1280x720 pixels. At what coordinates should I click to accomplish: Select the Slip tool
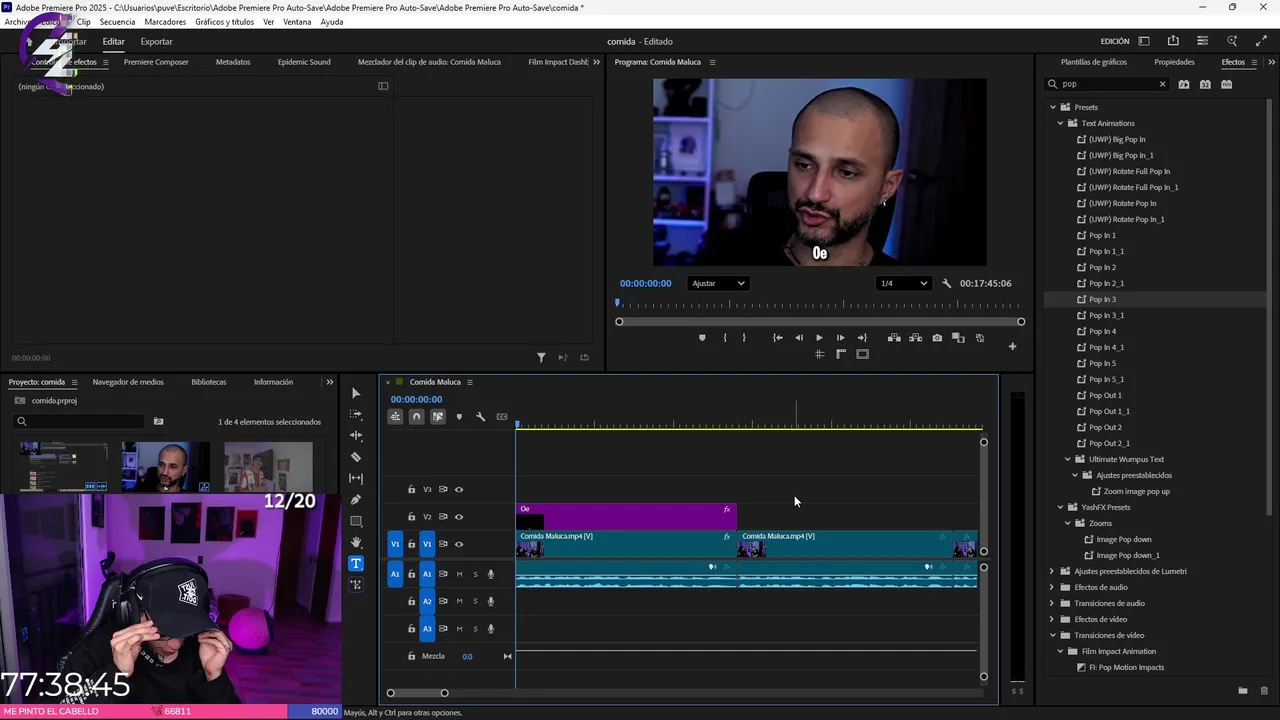pos(356,478)
